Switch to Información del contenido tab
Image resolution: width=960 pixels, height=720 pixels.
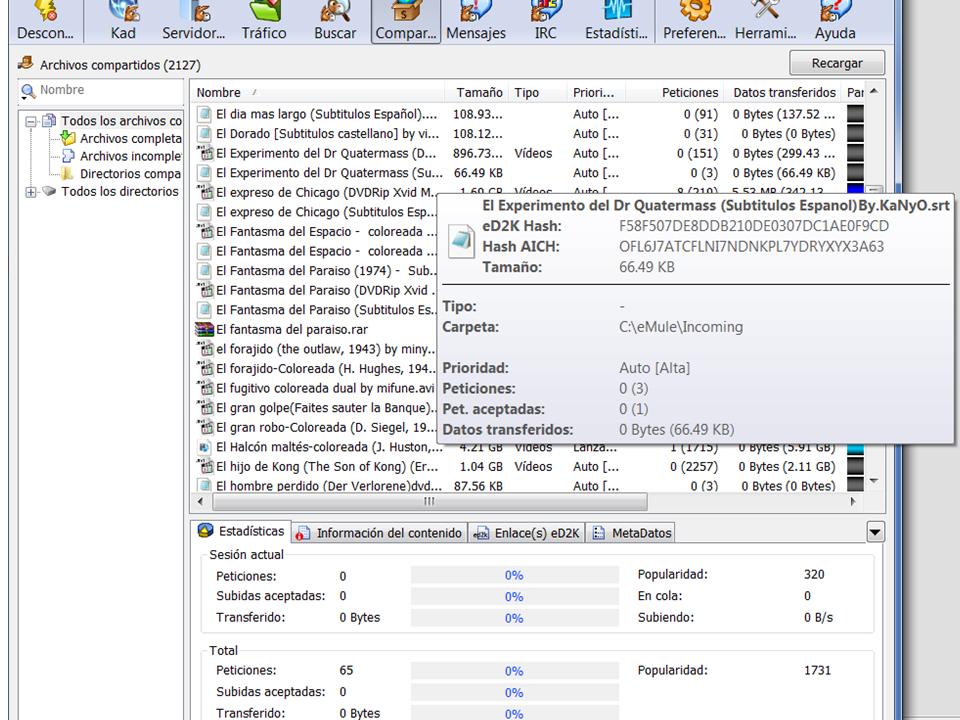pos(379,533)
